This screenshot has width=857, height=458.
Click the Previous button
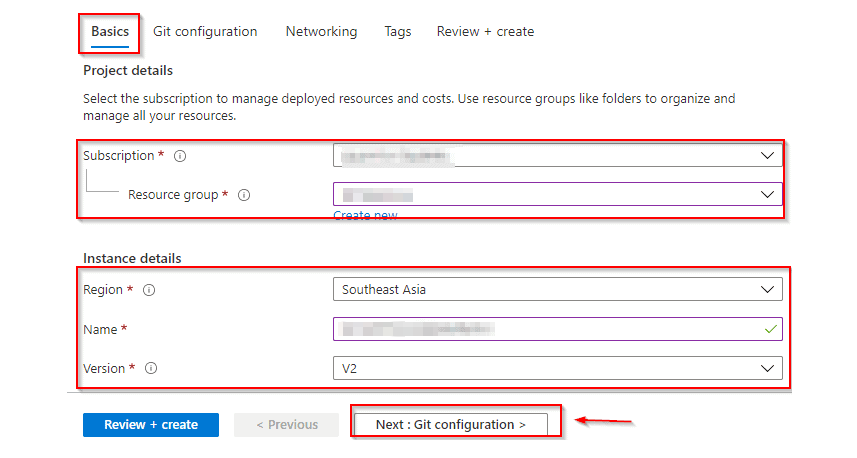click(x=286, y=425)
